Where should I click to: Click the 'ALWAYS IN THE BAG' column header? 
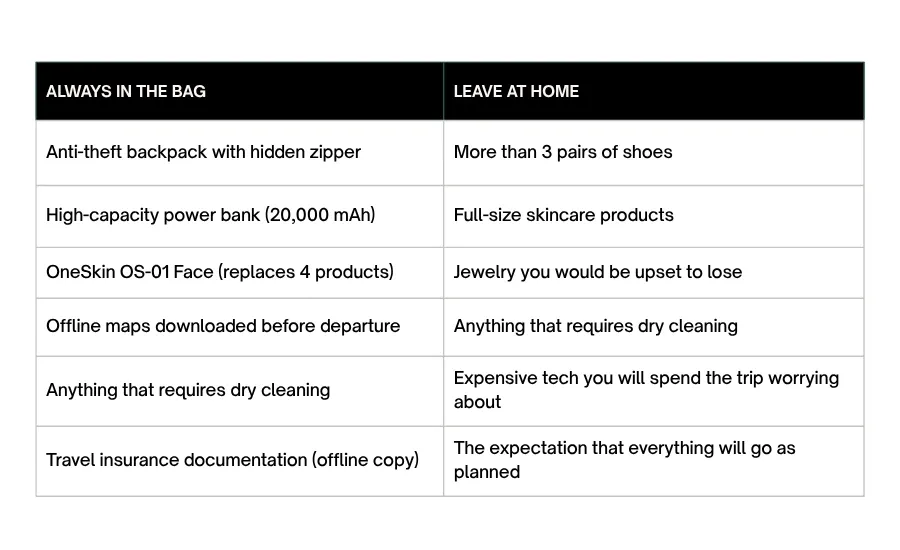coord(126,91)
